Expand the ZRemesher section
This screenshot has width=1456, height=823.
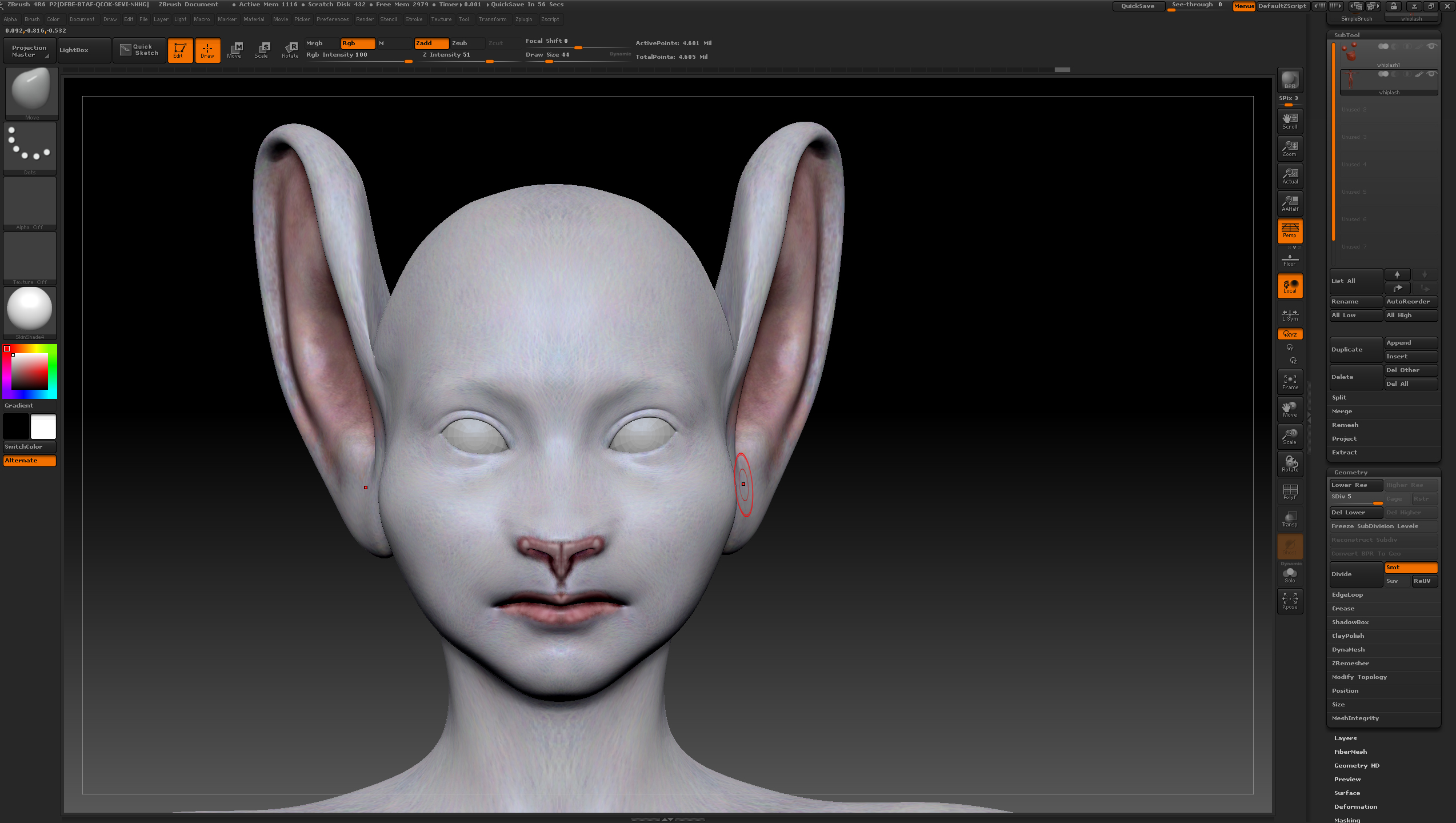[1350, 664]
